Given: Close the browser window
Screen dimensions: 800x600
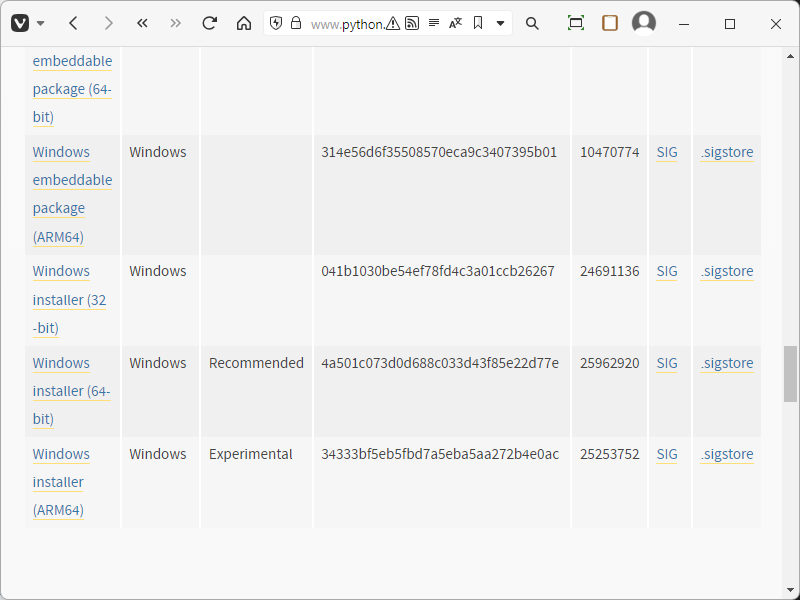Looking at the screenshot, I should [x=776, y=24].
